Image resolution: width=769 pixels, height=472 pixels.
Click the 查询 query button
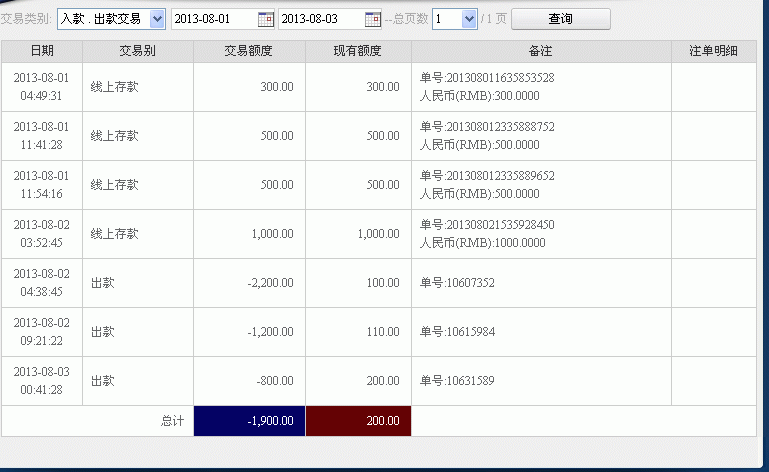561,19
